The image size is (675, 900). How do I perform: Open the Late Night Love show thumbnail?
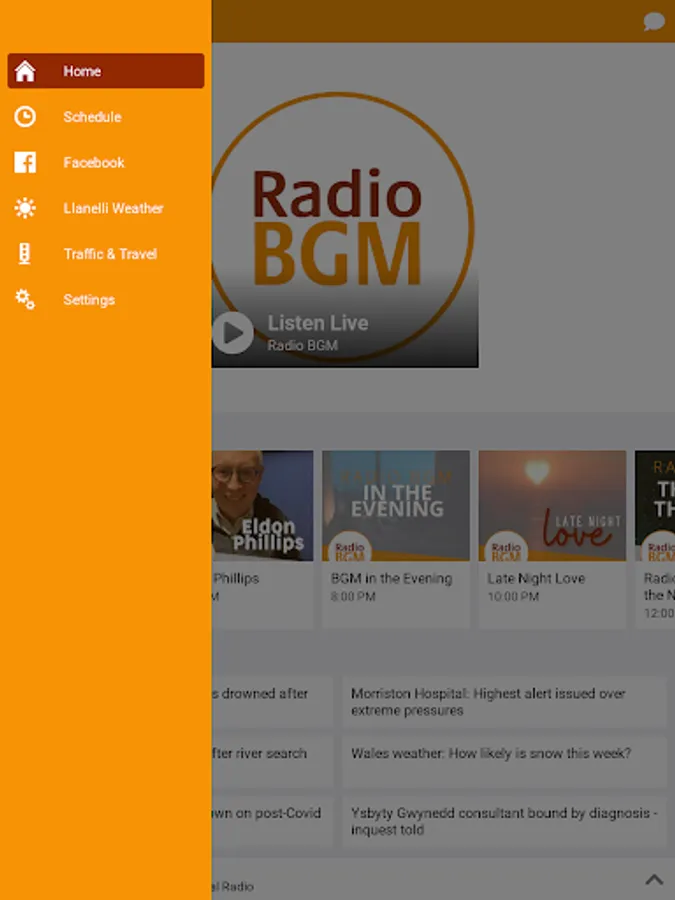click(552, 506)
